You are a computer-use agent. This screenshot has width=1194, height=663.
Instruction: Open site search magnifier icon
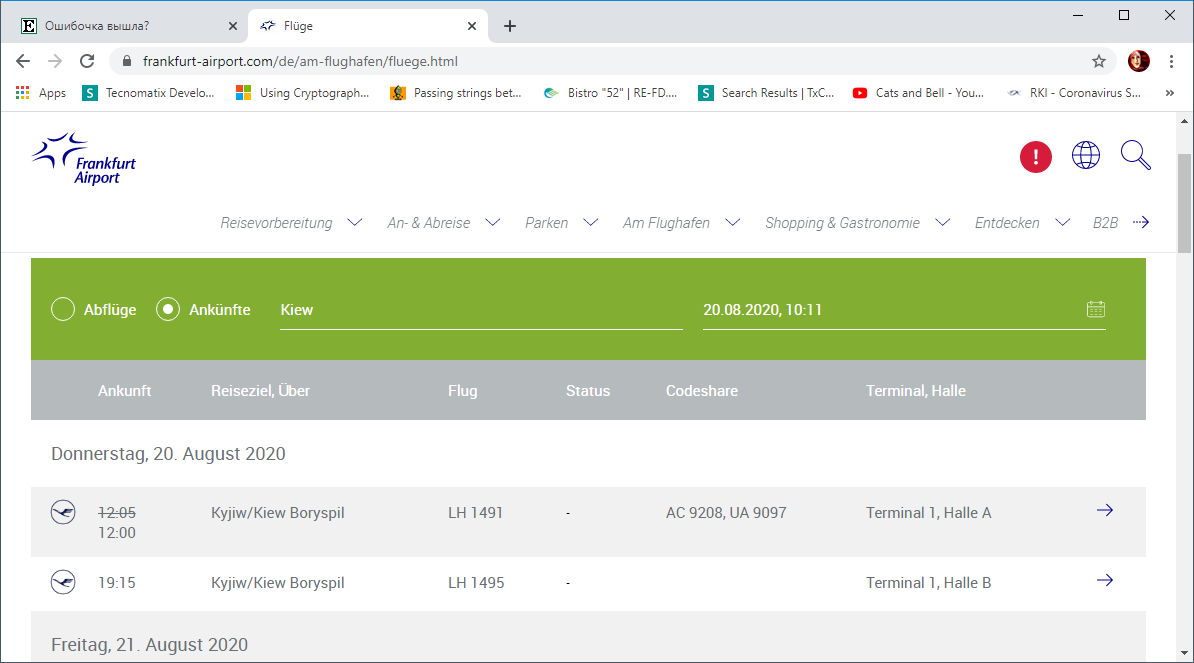(1135, 155)
